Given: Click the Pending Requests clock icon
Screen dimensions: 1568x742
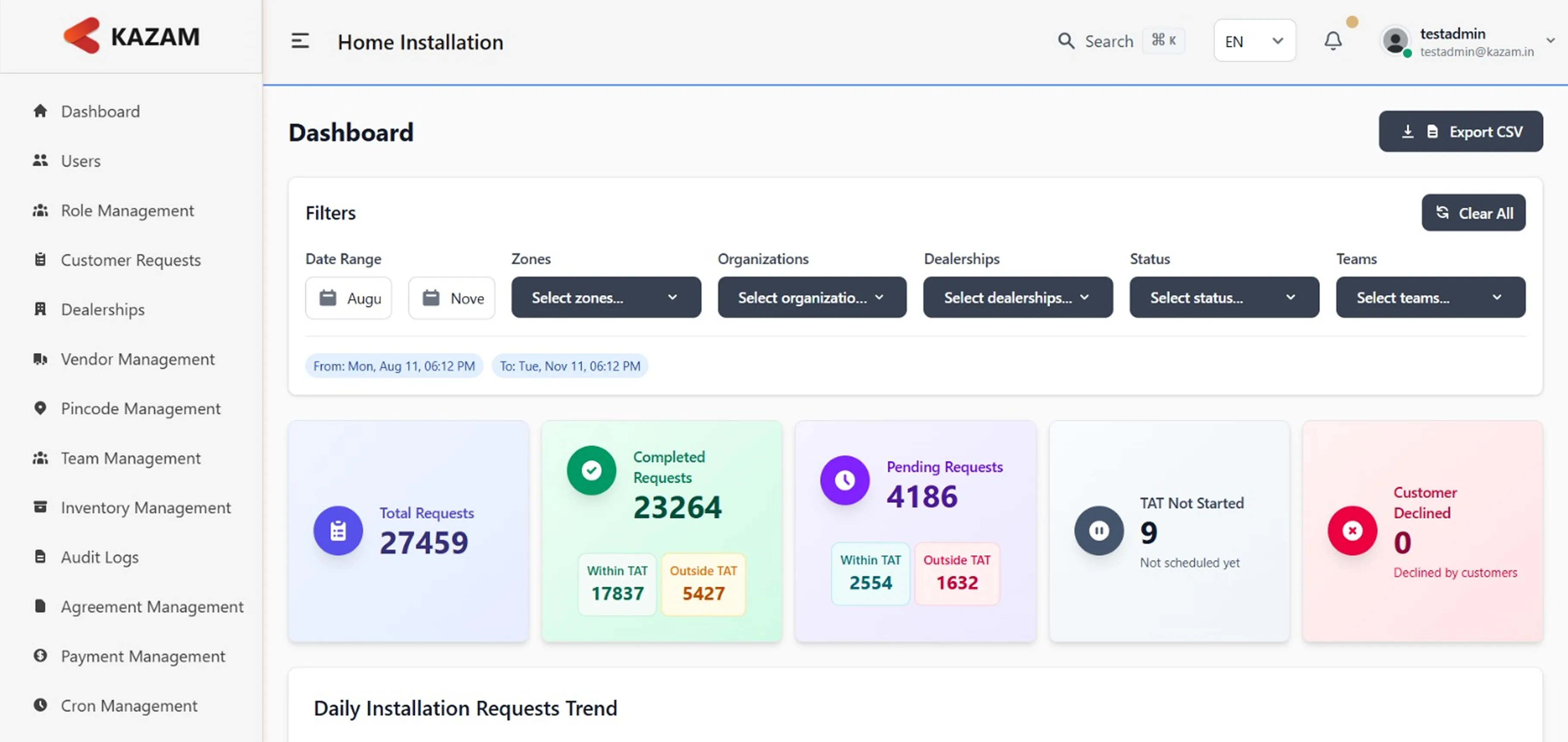Looking at the screenshot, I should (x=844, y=480).
